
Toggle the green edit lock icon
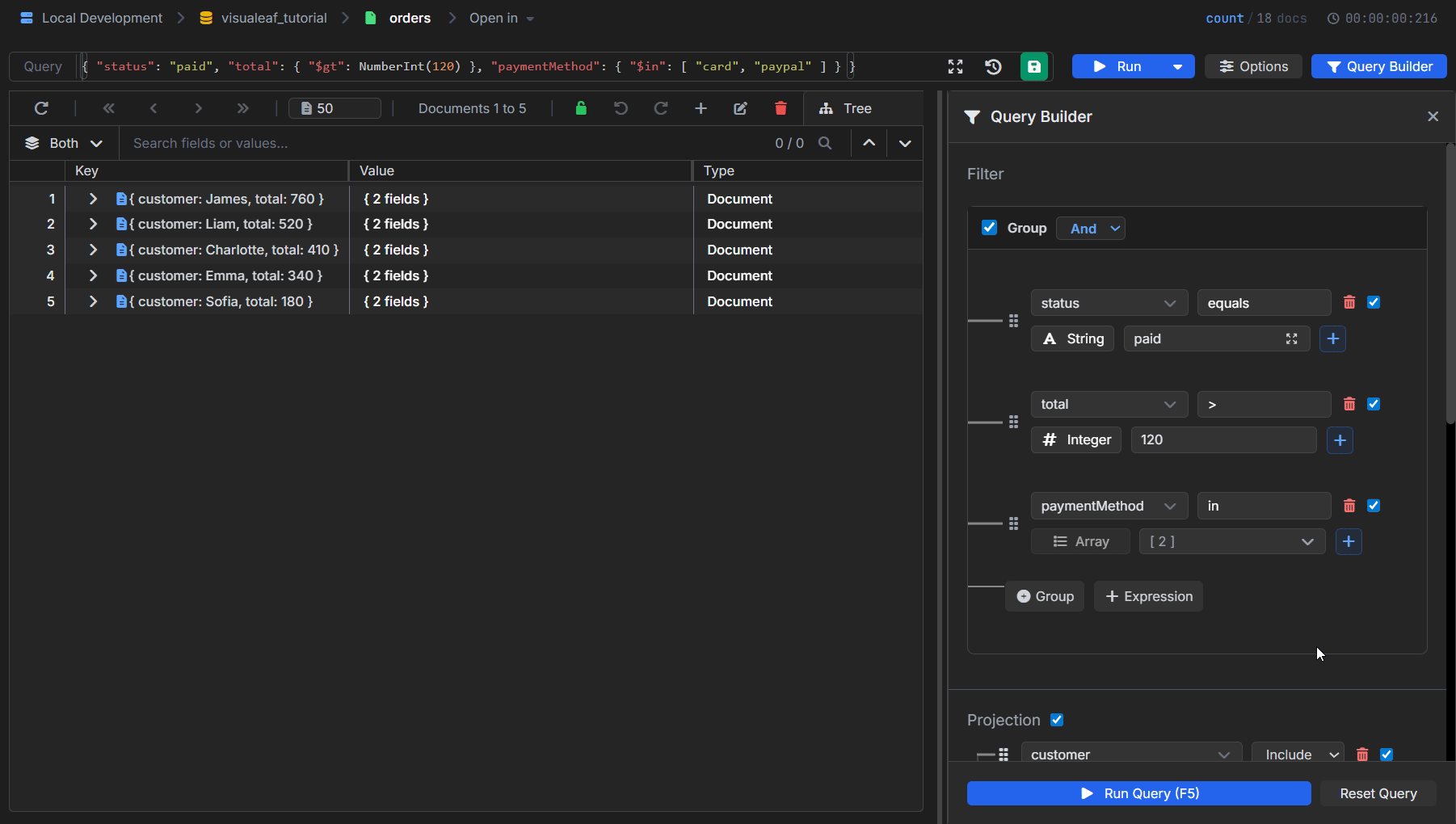[581, 108]
